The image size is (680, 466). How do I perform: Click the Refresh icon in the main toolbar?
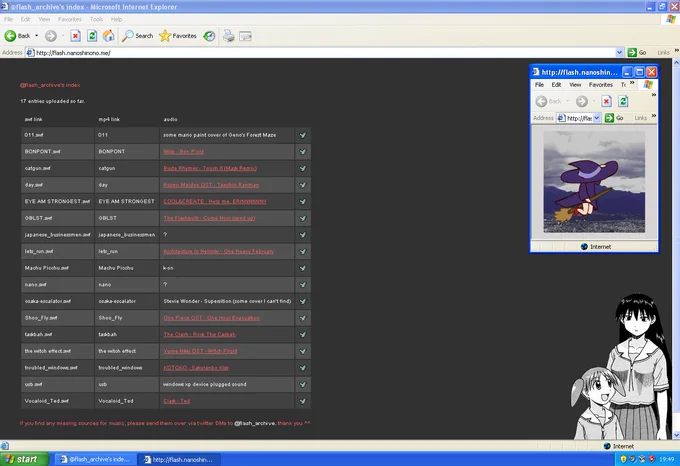pos(92,36)
